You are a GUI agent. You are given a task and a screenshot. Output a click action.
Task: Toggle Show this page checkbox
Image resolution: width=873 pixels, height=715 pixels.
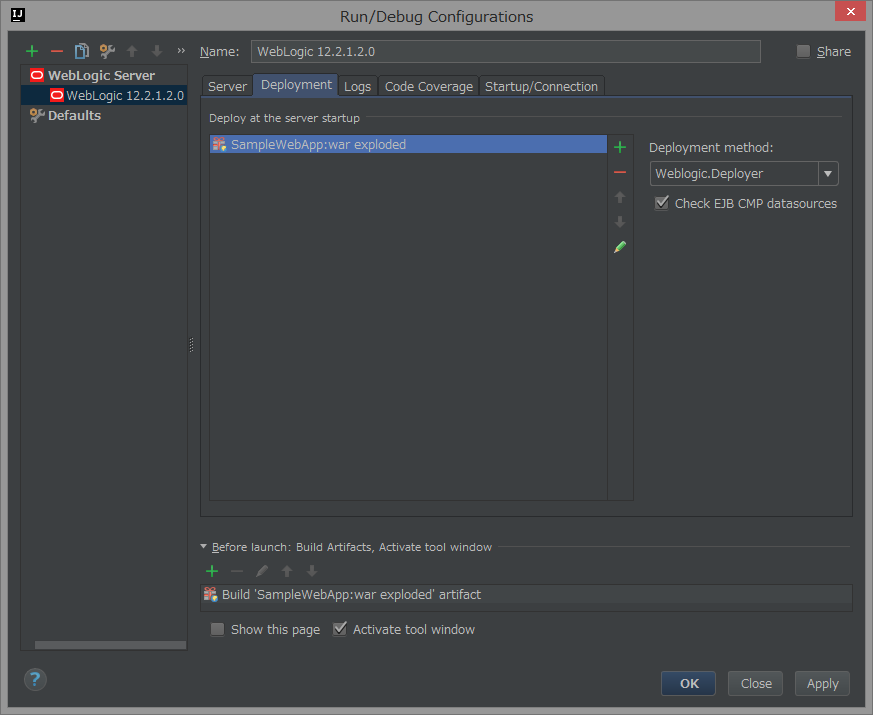(217, 629)
